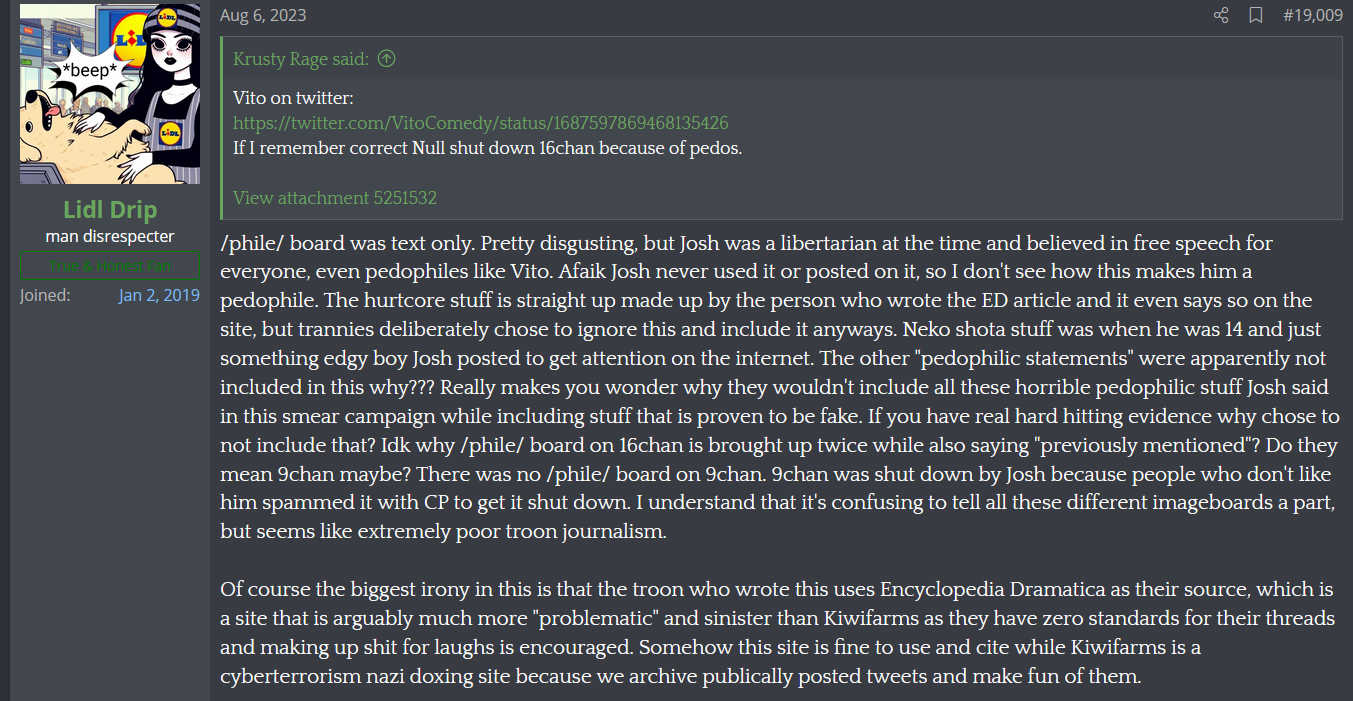
Task: Click the 'man disrespecter' user title
Action: click(x=110, y=237)
